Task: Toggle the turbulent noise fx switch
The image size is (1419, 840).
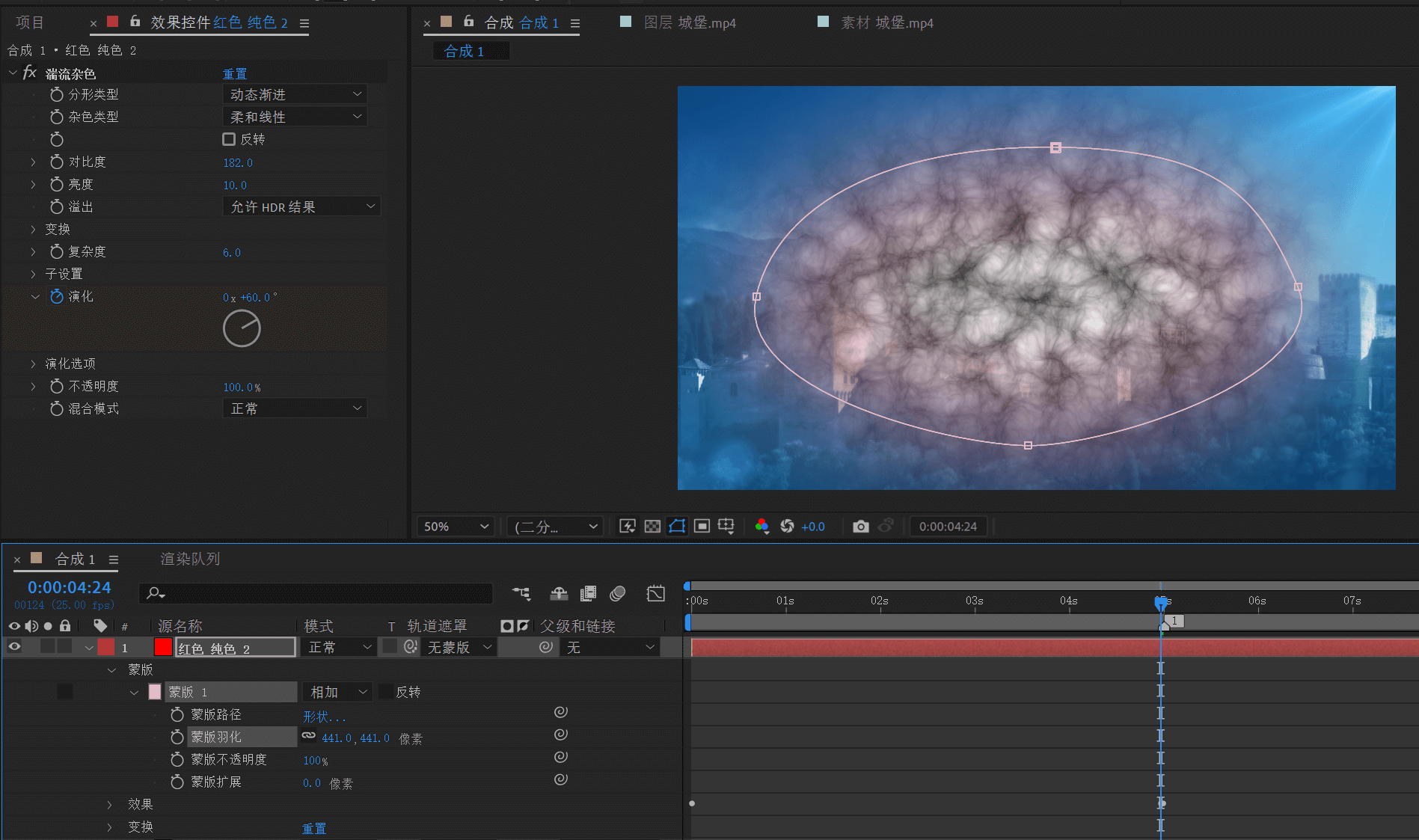Action: [x=30, y=73]
